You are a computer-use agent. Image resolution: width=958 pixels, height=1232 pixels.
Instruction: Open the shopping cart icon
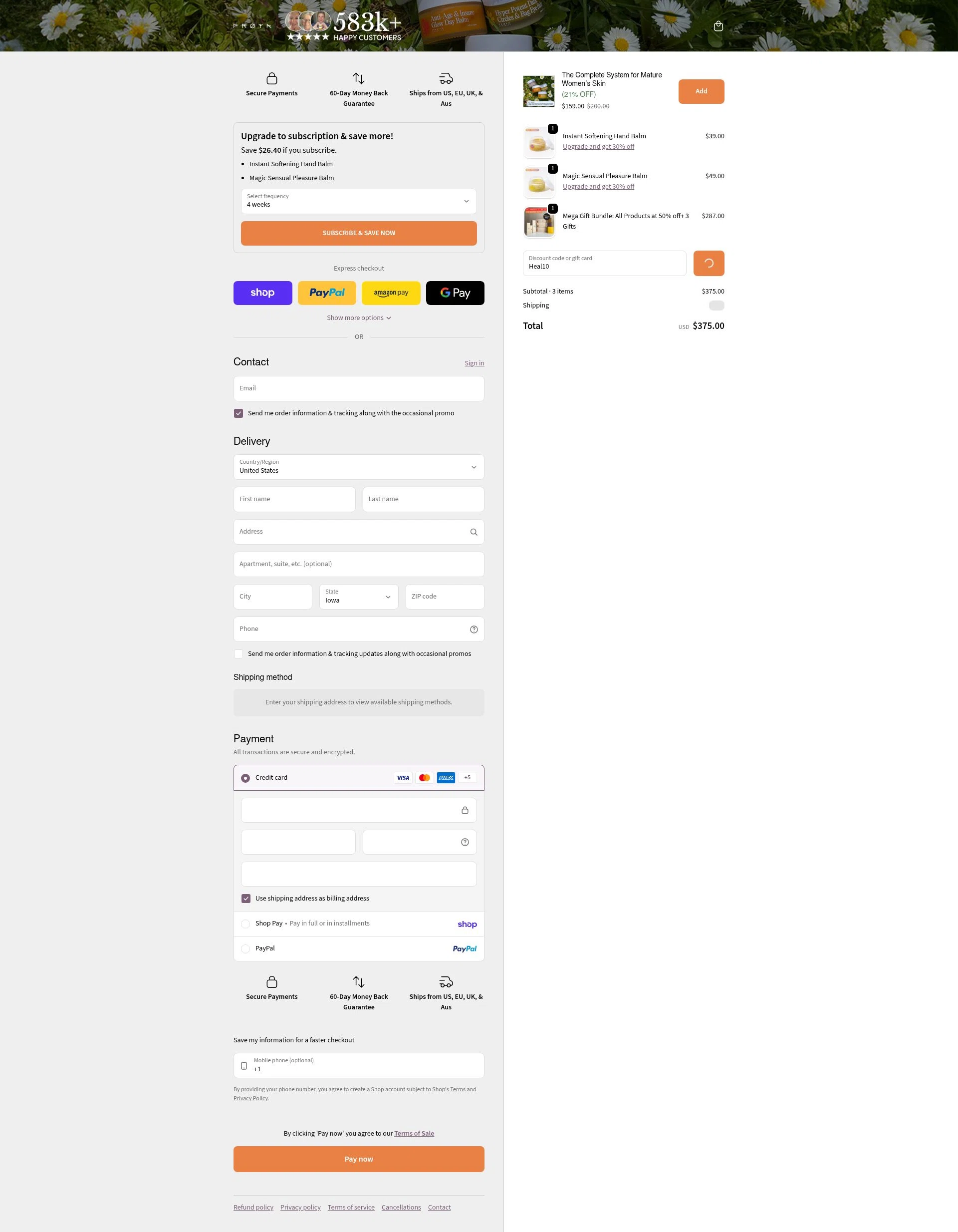pyautogui.click(x=718, y=26)
